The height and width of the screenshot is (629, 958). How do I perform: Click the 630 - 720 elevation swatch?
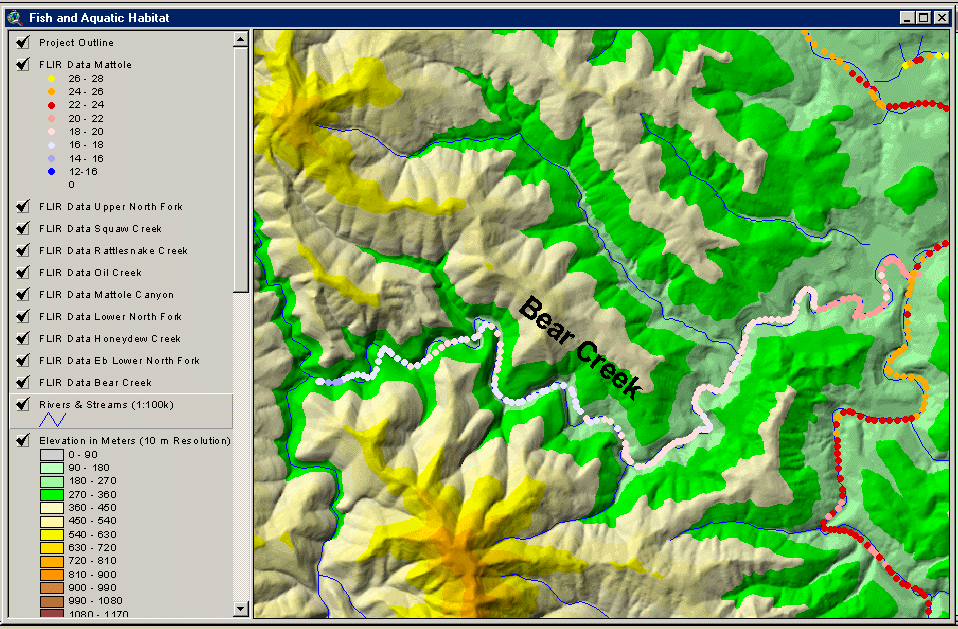point(52,548)
